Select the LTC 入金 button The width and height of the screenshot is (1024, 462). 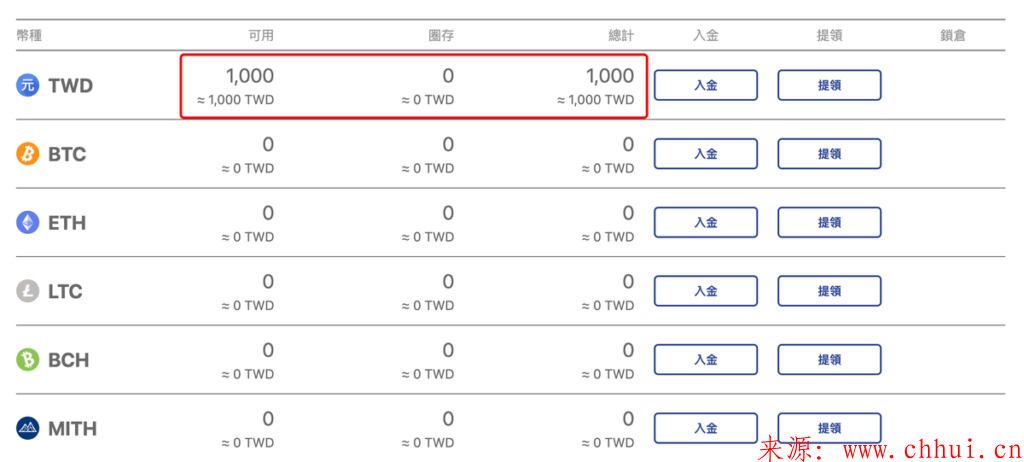point(706,291)
